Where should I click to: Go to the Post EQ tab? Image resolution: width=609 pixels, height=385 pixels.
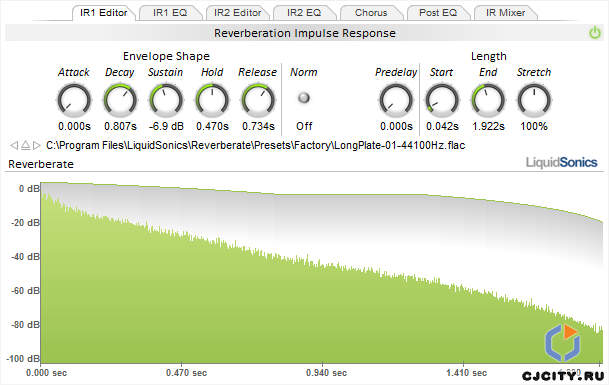(438, 13)
